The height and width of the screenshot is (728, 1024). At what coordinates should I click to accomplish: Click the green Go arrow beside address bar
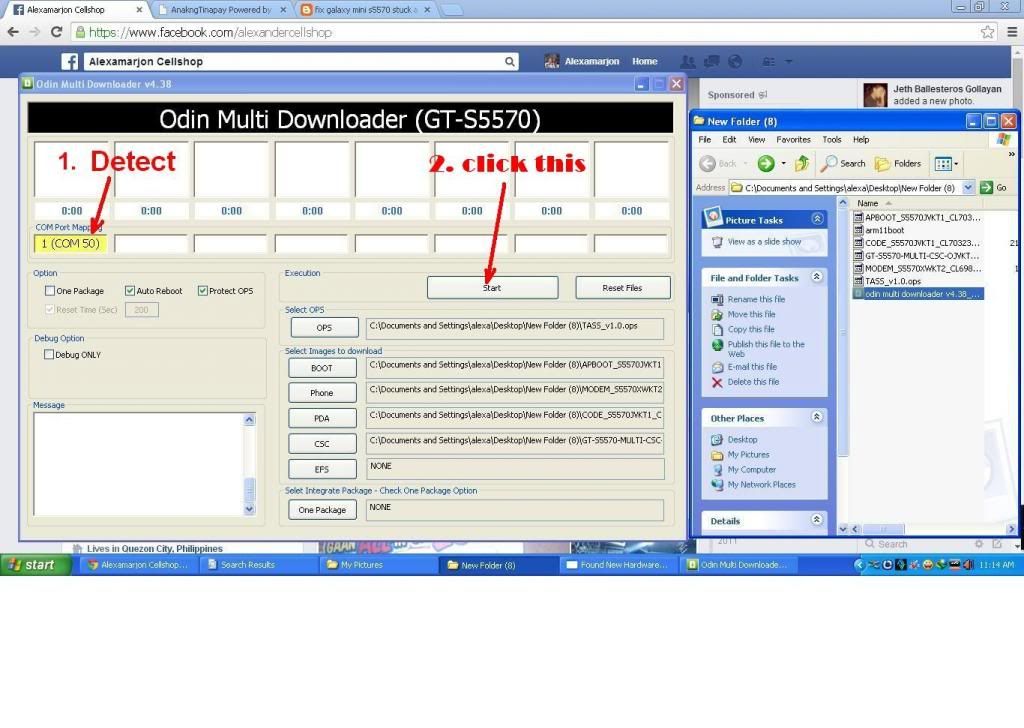coord(987,187)
